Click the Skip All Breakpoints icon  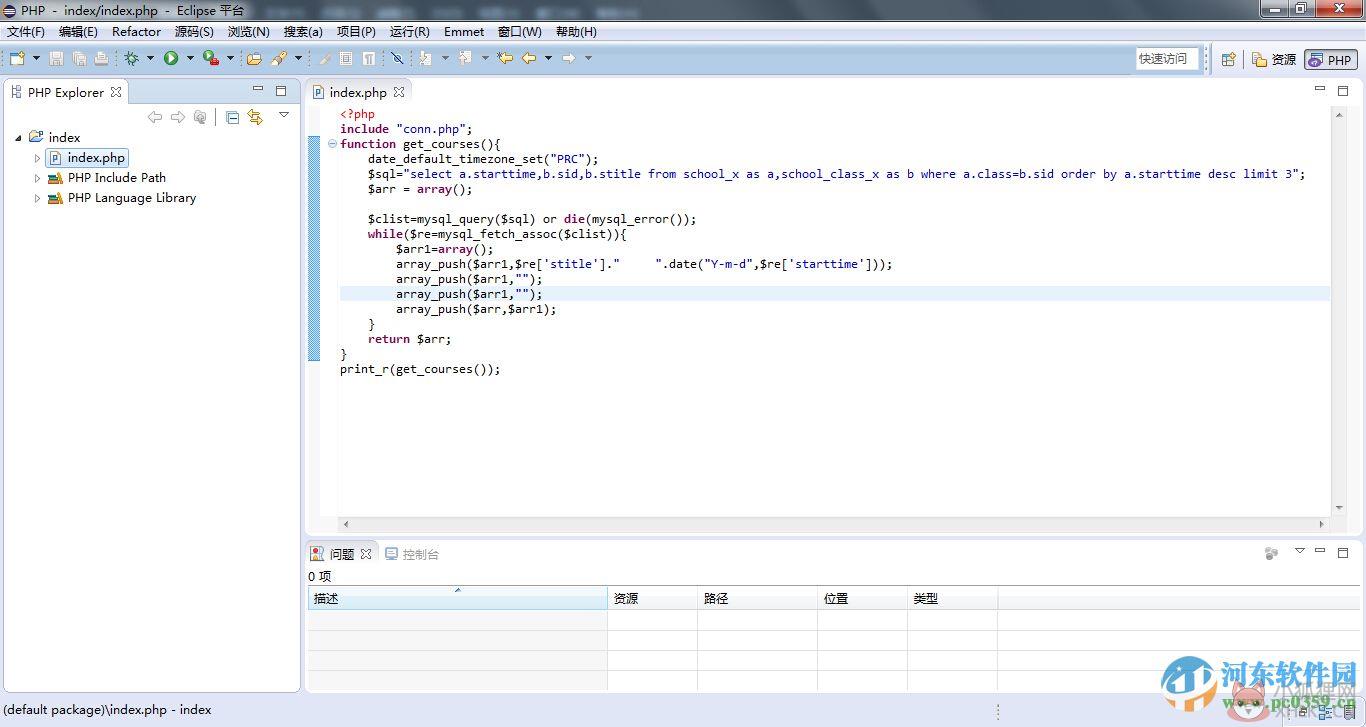[x=397, y=58]
